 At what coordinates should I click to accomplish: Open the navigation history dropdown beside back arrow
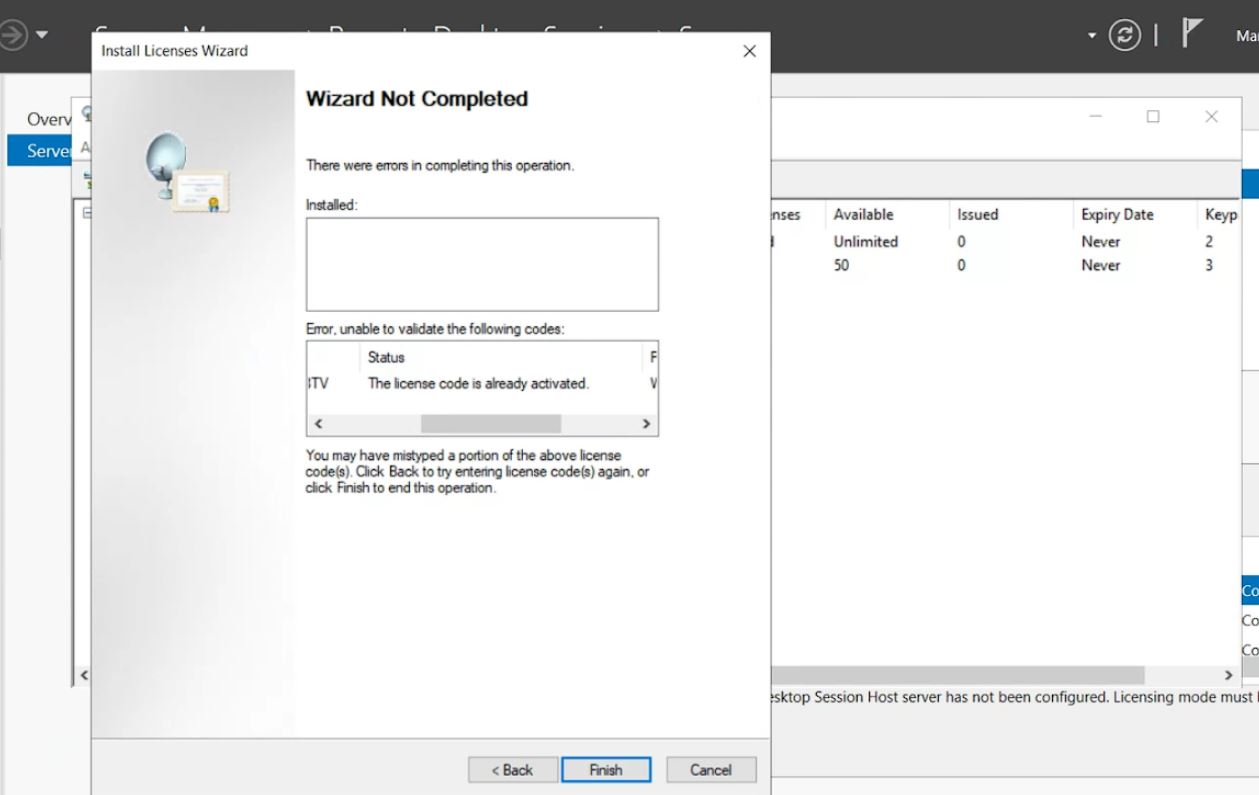[x=42, y=35]
